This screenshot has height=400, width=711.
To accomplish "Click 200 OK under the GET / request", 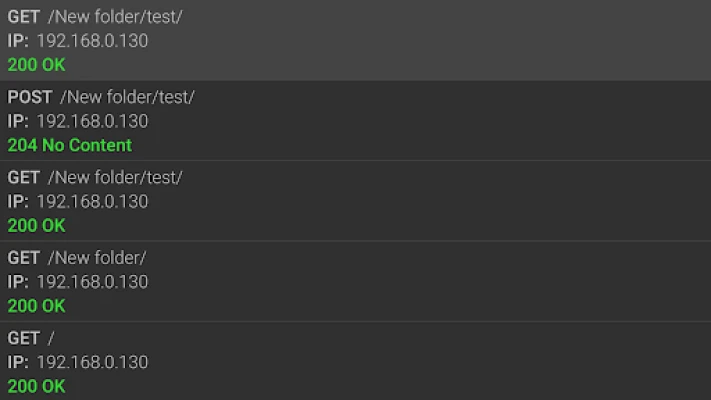I will 36,386.
